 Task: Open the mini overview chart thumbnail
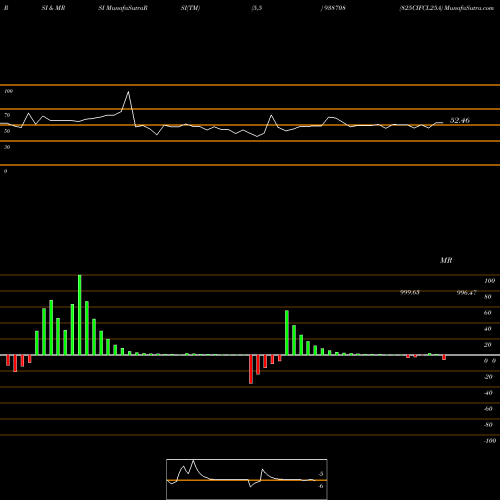247,479
